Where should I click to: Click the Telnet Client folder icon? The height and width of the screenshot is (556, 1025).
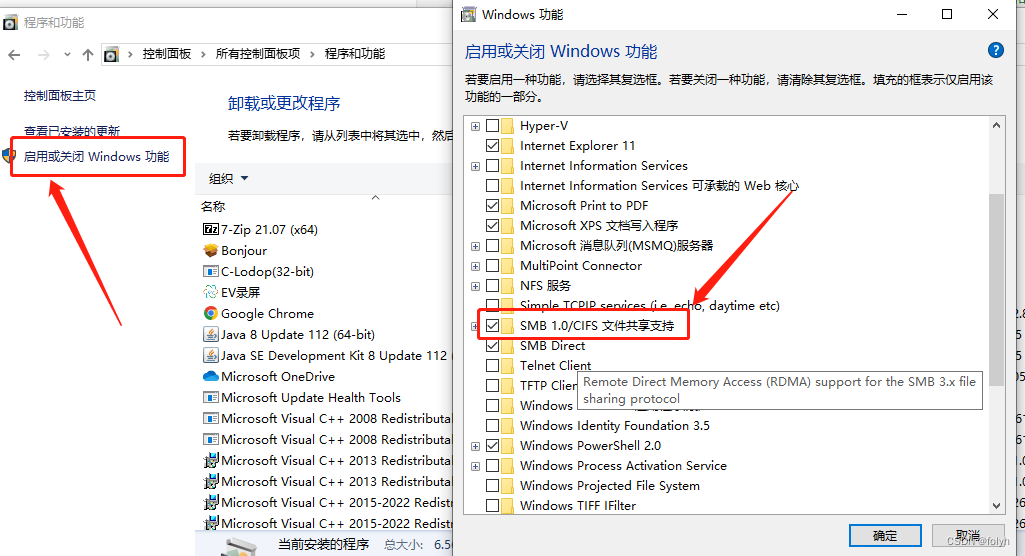pos(507,365)
